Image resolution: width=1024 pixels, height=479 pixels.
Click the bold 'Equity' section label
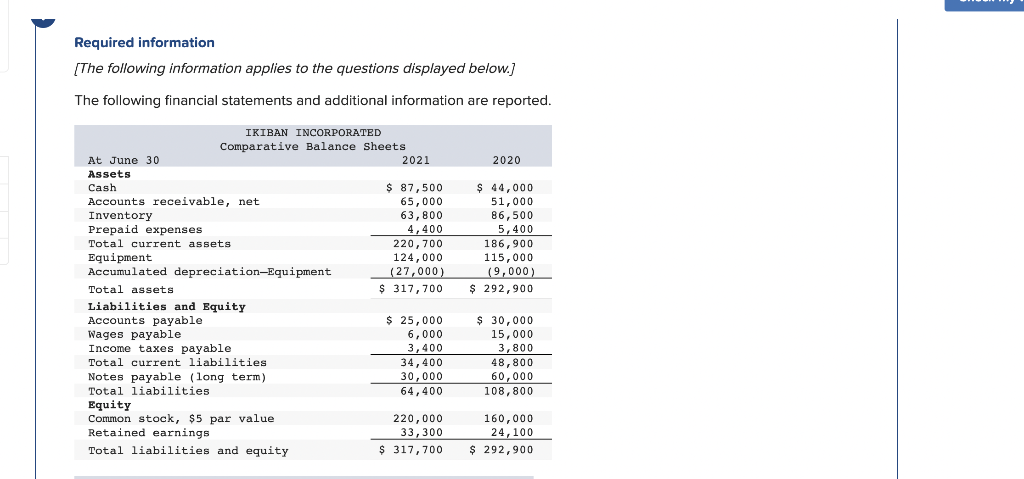pos(109,405)
